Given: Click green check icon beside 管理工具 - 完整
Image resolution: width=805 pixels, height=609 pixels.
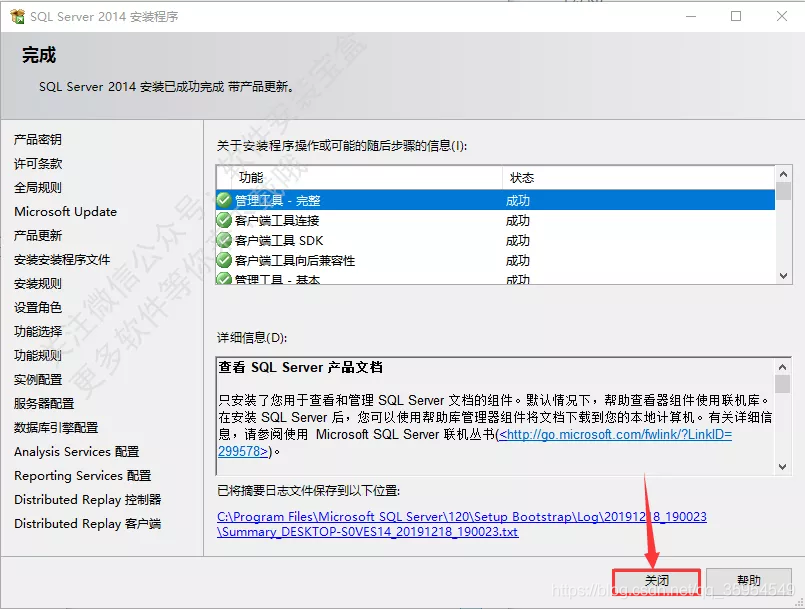Looking at the screenshot, I should click(224, 200).
